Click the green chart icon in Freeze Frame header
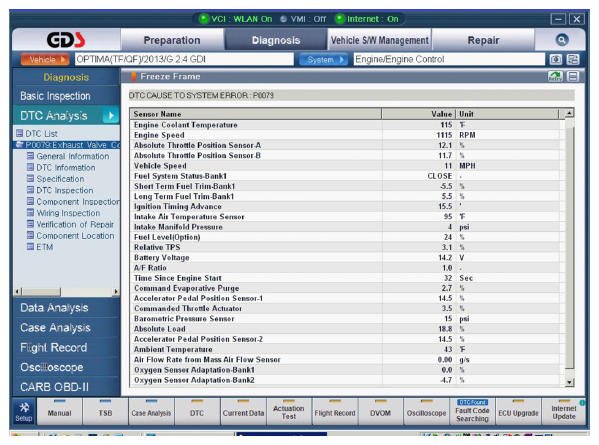 [x=555, y=76]
